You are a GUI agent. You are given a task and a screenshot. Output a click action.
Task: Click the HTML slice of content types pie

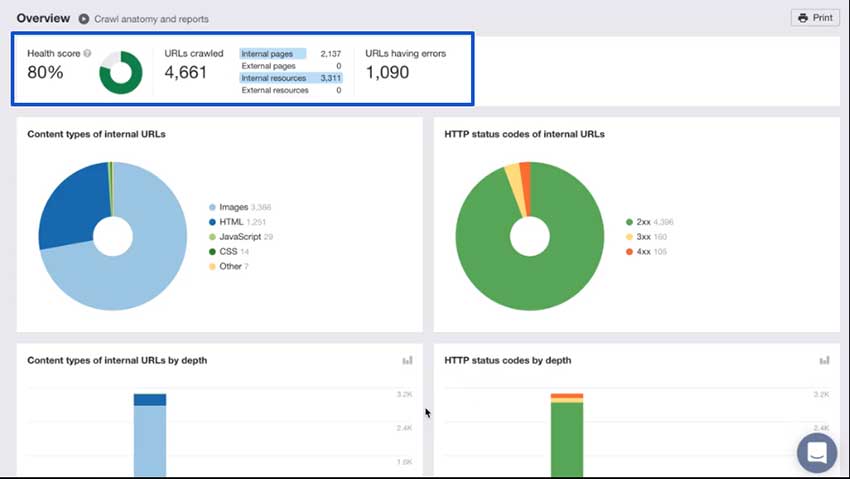tap(73, 206)
